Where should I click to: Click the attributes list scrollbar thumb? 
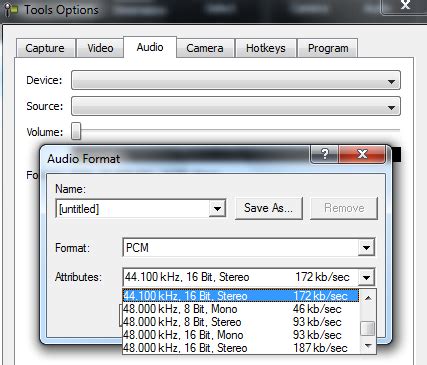pos(368,328)
